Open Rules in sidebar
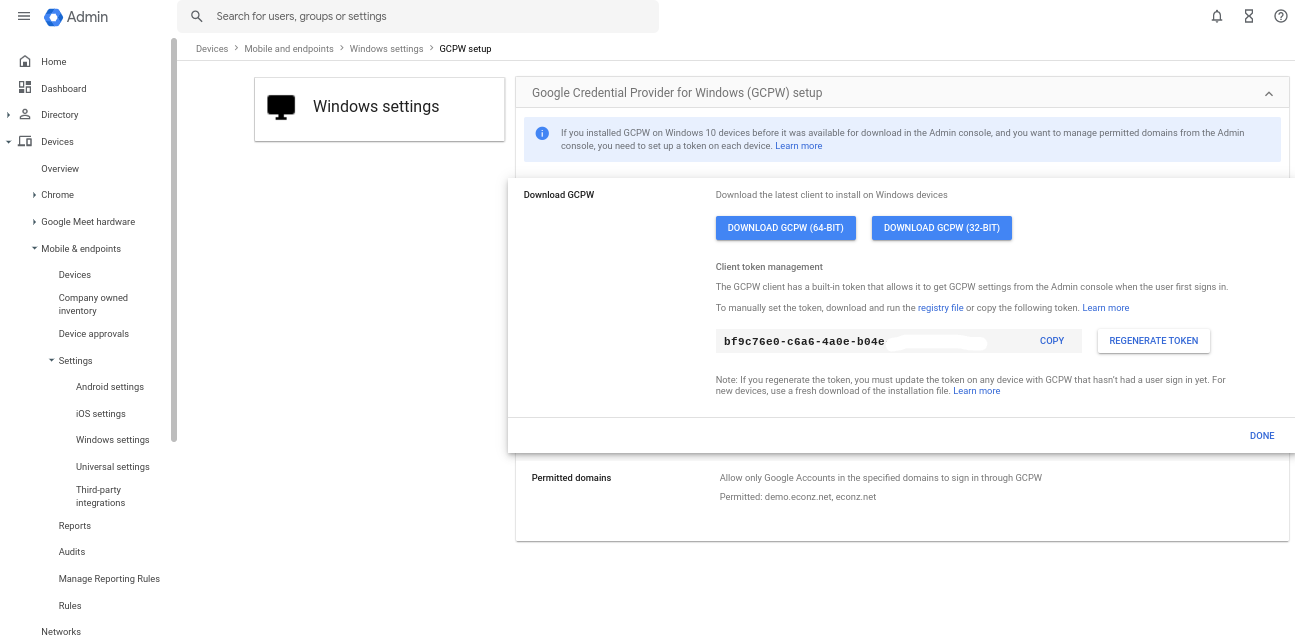The width and height of the screenshot is (1295, 643). tap(70, 606)
